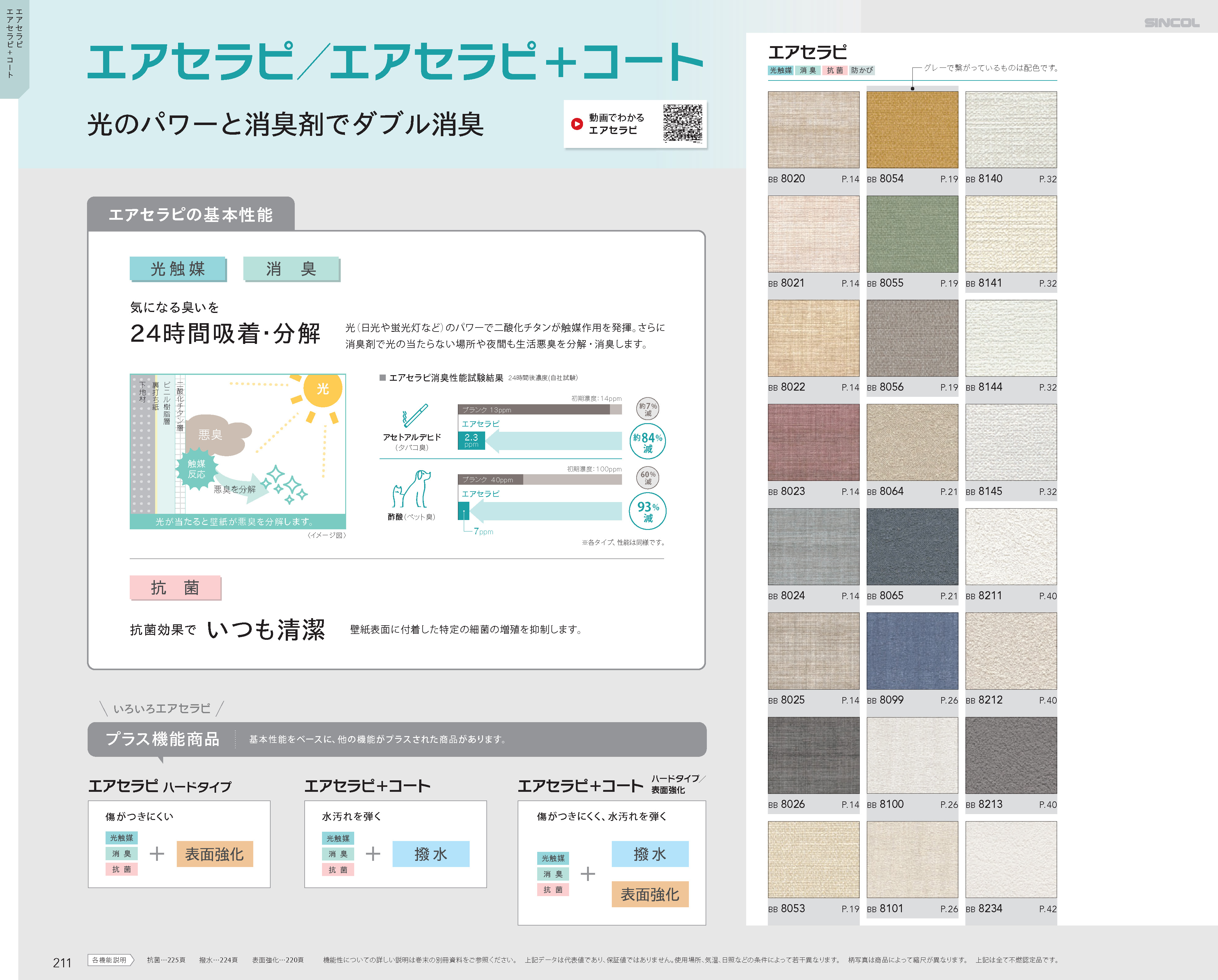Click the cigarette acetaldehyde icon
The image size is (1218, 980).
[415, 415]
